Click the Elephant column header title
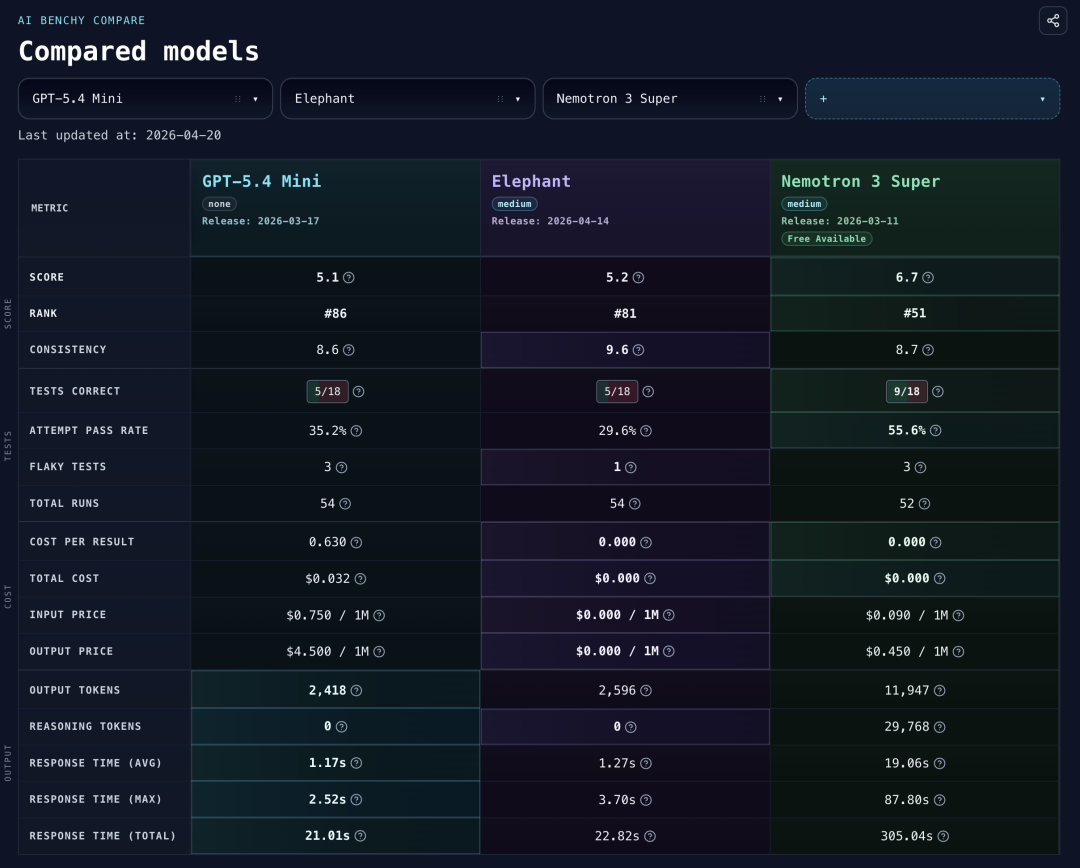 click(x=531, y=181)
